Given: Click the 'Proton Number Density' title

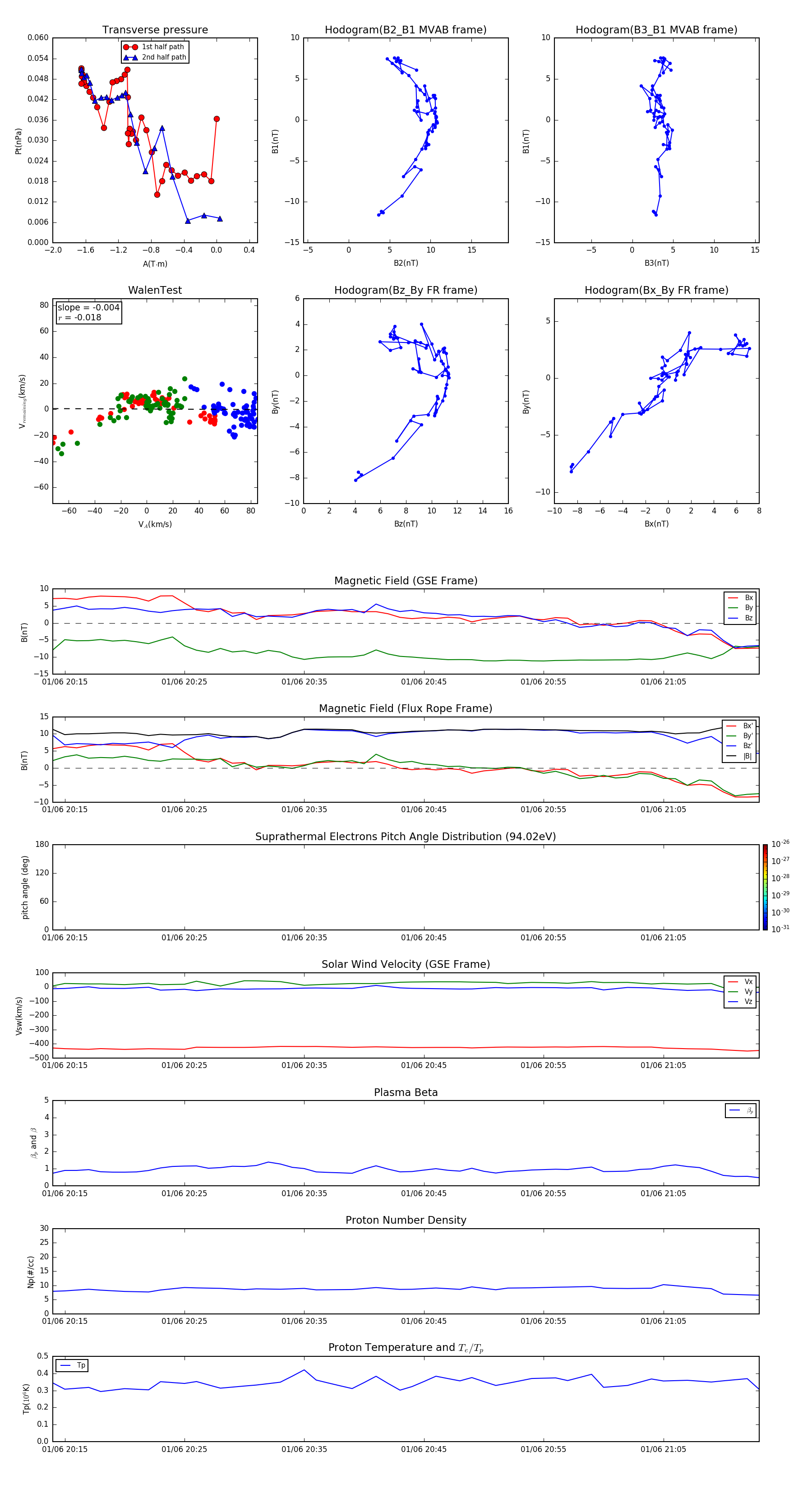Looking at the screenshot, I should (x=406, y=1220).
